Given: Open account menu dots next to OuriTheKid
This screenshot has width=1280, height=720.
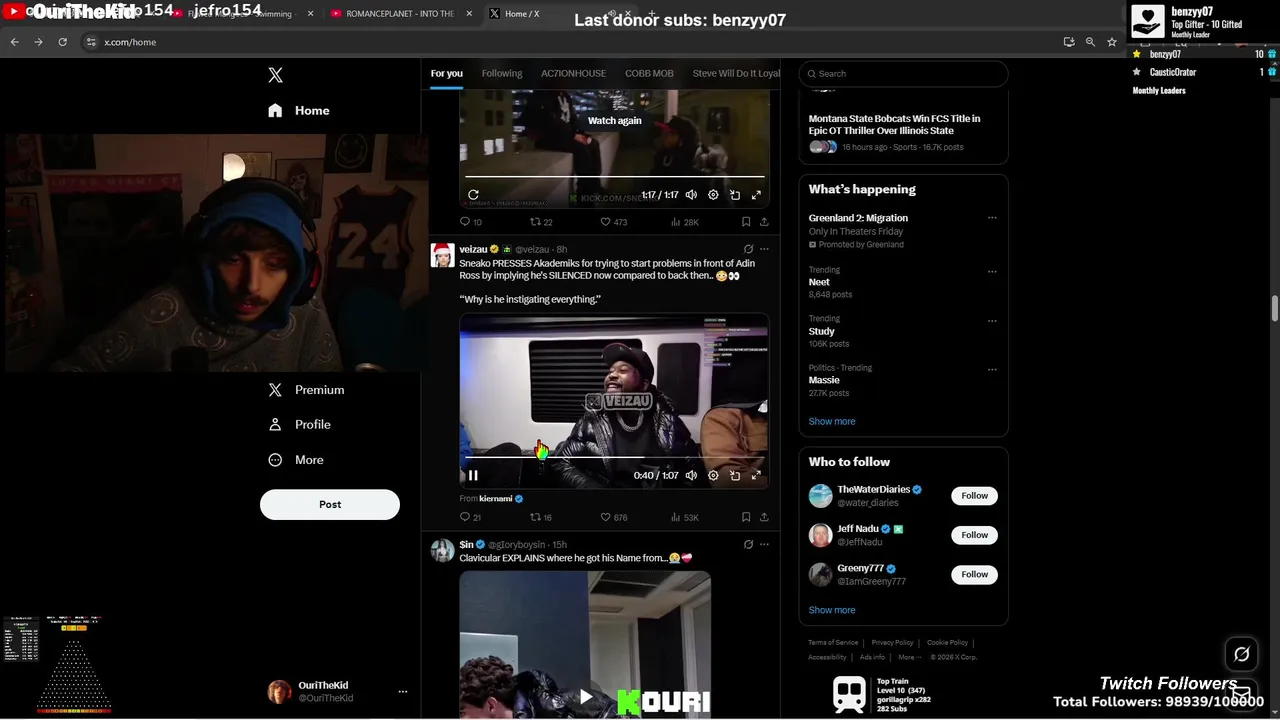Looking at the screenshot, I should tap(403, 691).
